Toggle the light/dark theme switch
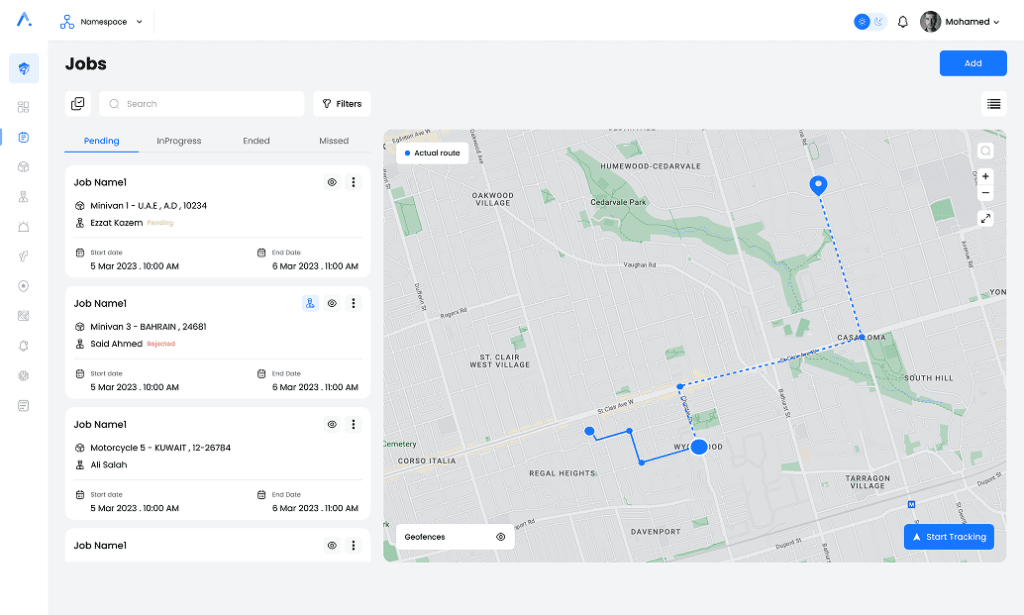Viewport: 1024px width, 615px height. (x=870, y=22)
